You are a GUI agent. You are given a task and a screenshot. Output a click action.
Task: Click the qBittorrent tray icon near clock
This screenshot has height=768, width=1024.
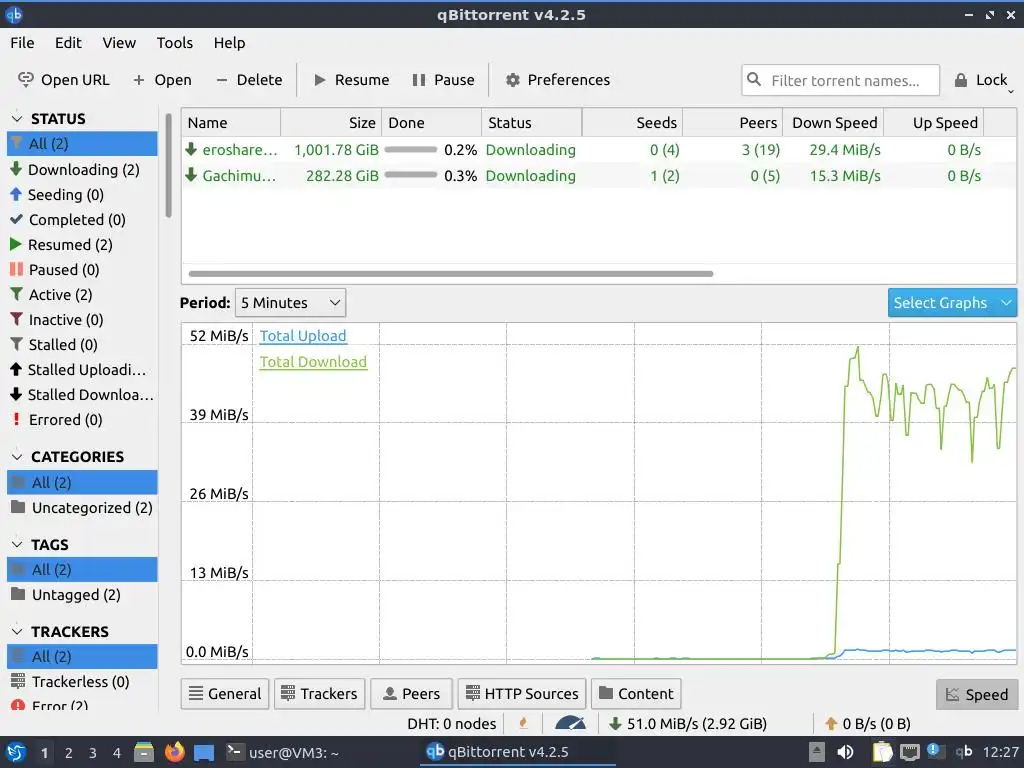pos(964,752)
